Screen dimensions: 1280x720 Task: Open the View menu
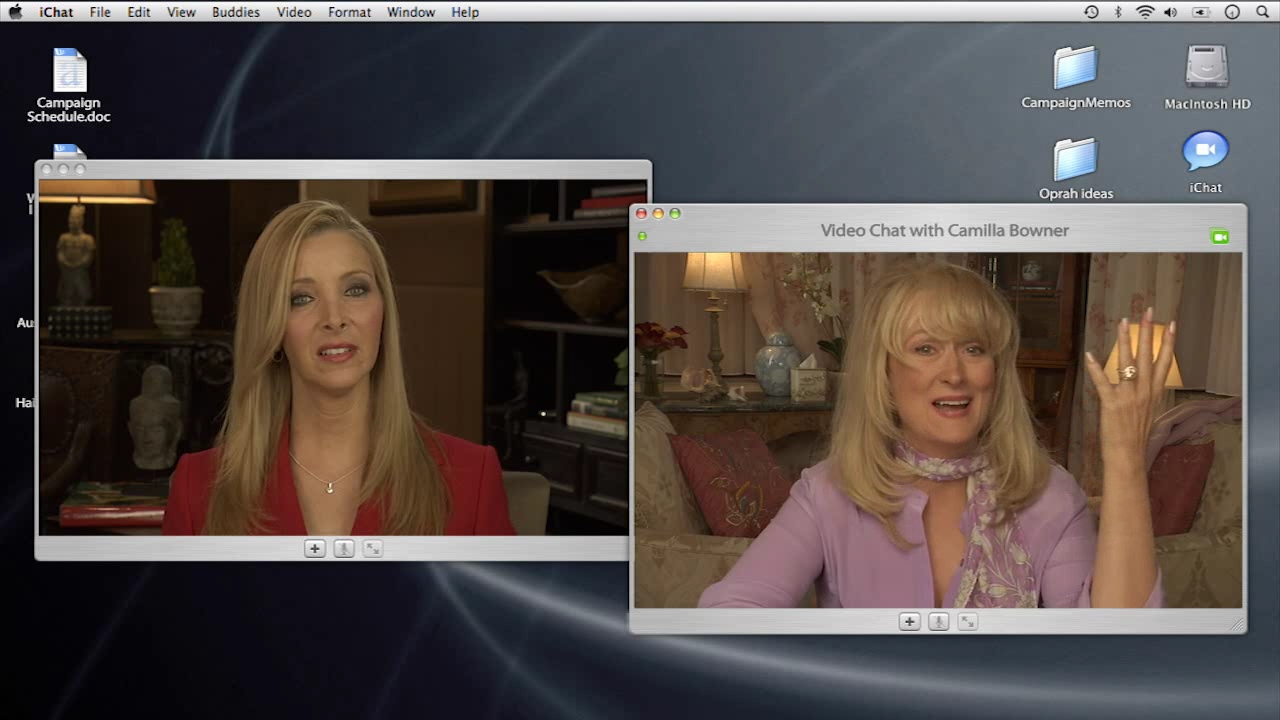[x=181, y=12]
